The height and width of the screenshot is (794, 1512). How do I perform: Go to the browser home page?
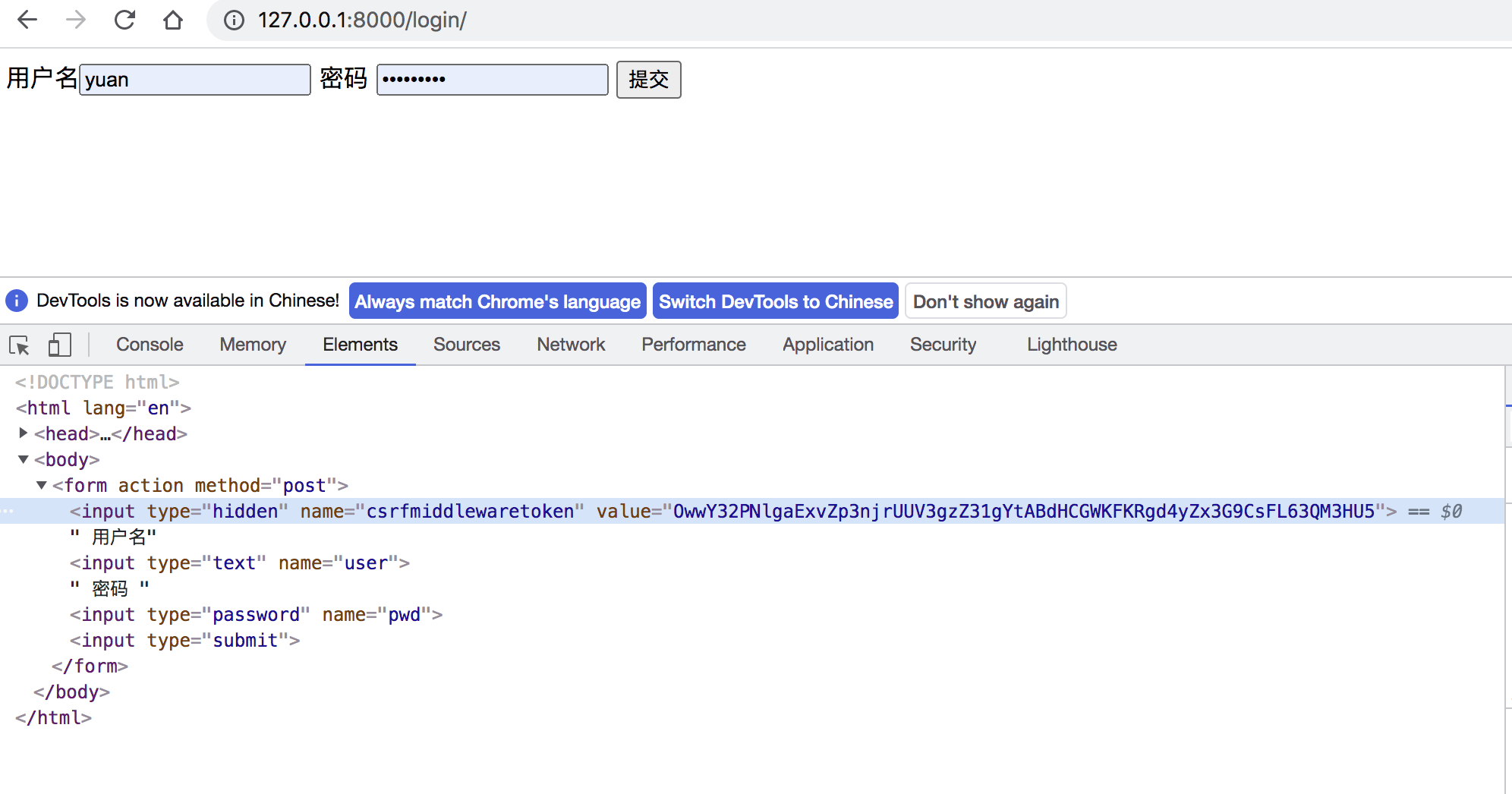(173, 20)
